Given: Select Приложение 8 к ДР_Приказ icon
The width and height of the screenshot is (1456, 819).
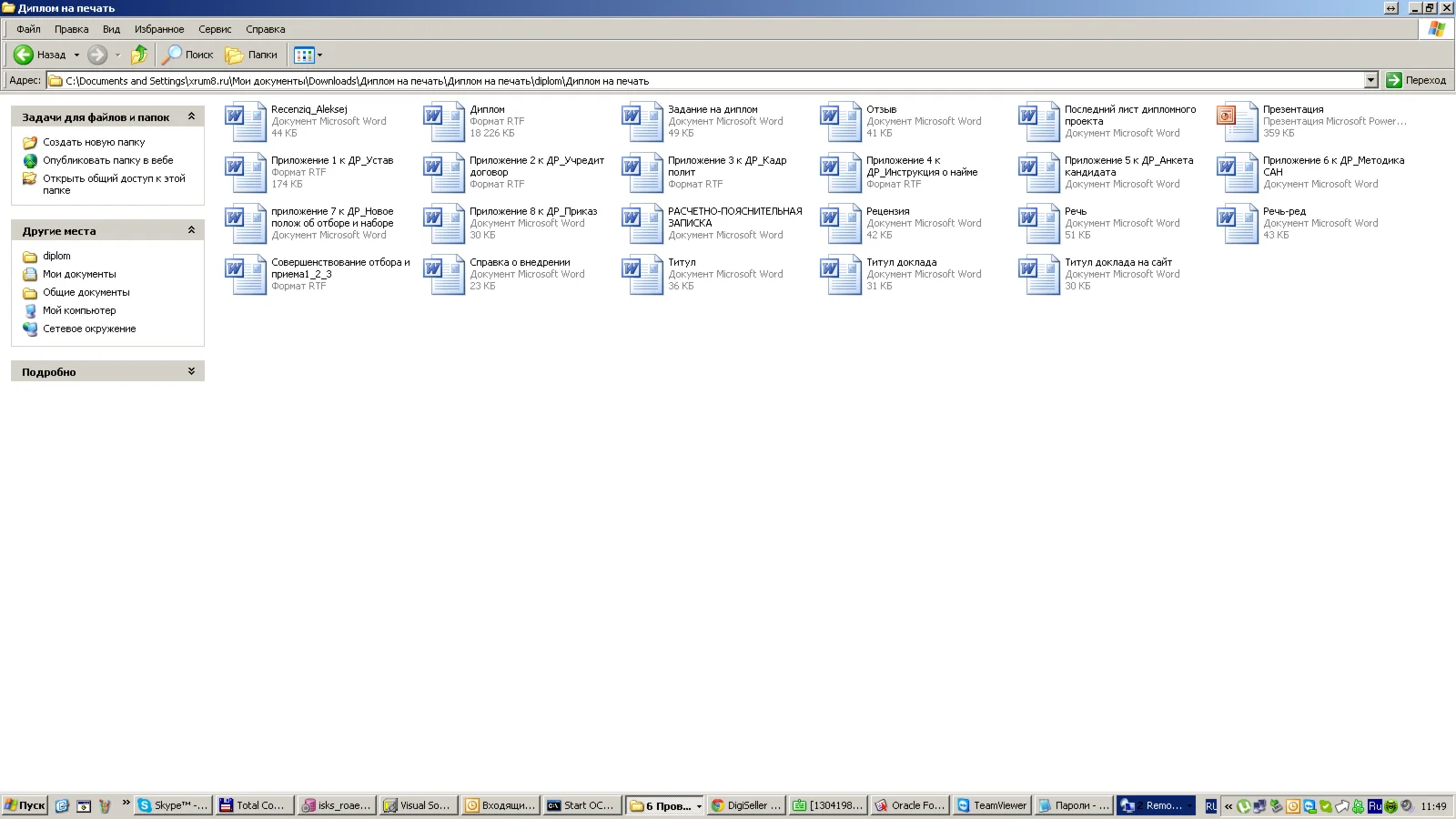Looking at the screenshot, I should (x=444, y=224).
